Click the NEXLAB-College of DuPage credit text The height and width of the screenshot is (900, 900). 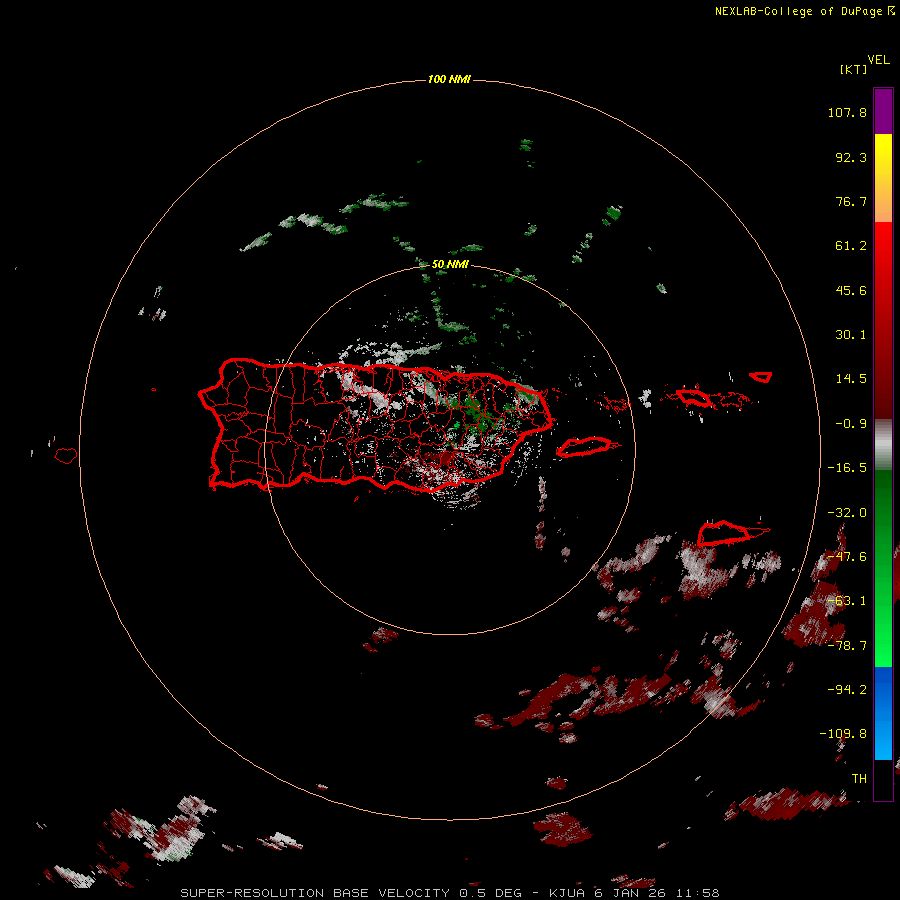[804, 11]
